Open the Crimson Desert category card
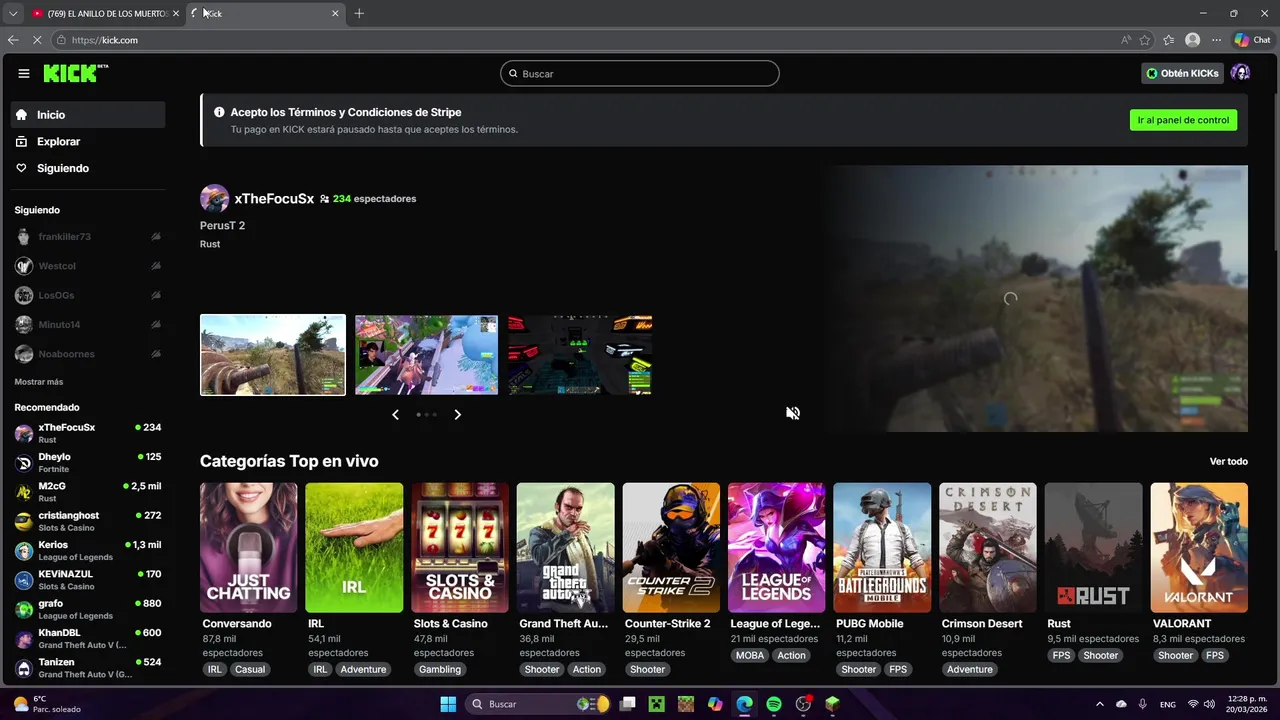The width and height of the screenshot is (1280, 720). 988,548
